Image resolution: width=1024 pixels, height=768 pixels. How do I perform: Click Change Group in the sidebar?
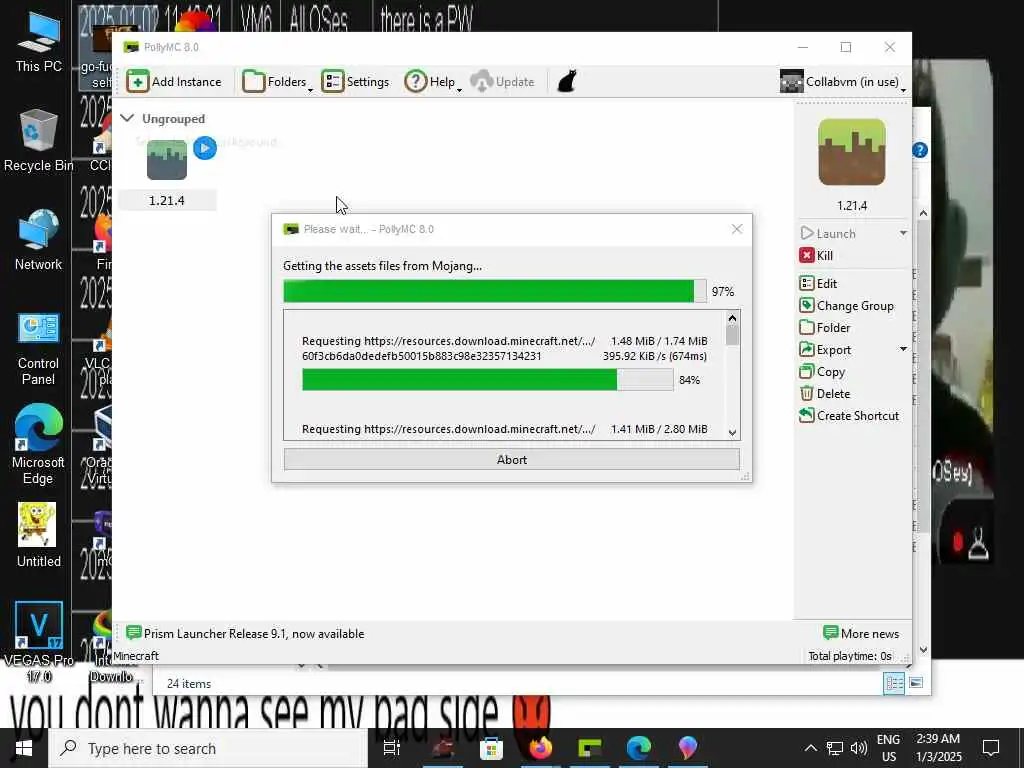846,306
